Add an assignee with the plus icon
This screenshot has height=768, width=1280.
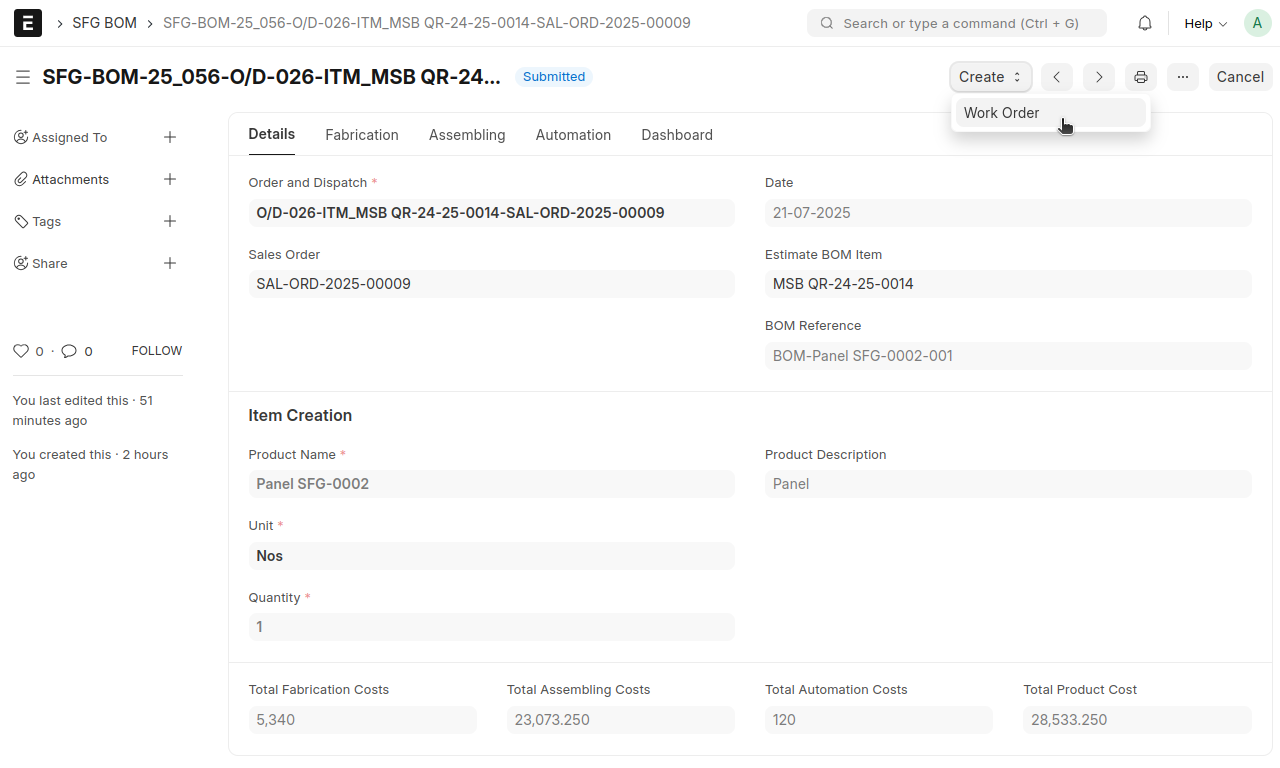point(170,137)
